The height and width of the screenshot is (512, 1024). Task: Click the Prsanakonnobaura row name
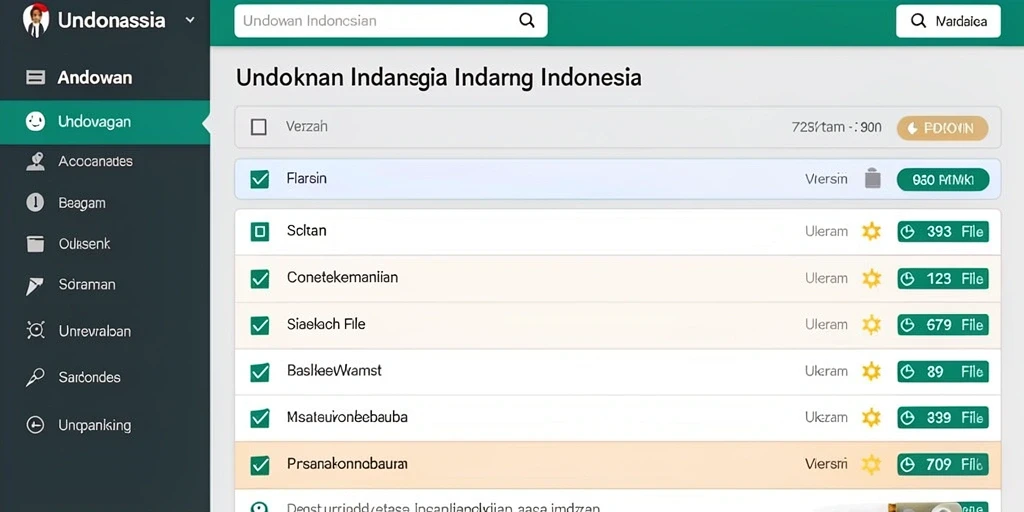click(347, 464)
